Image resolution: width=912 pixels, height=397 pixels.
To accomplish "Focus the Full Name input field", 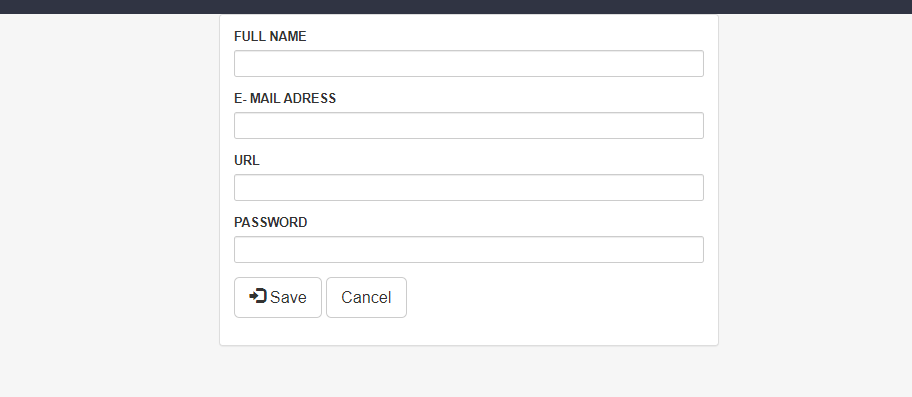I will coord(469,63).
